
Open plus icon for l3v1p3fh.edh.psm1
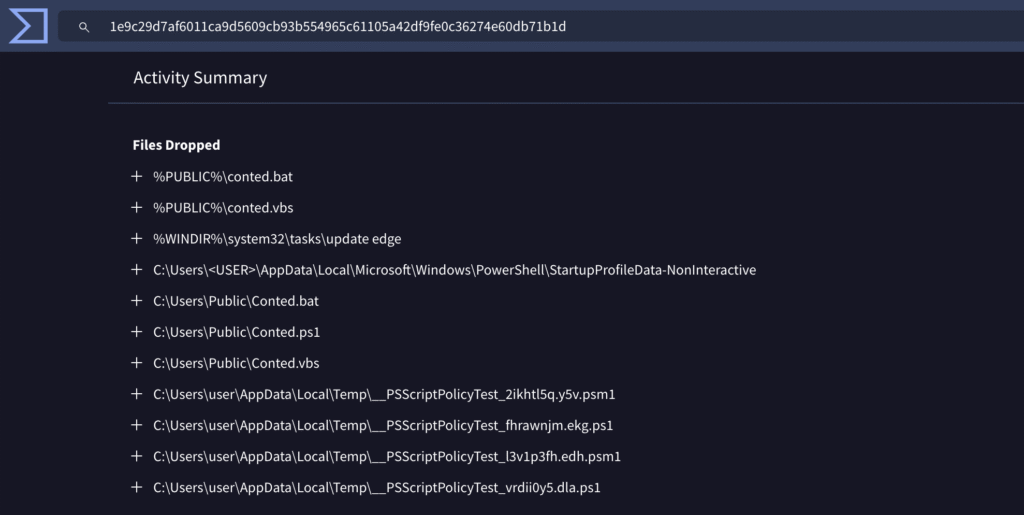[137, 456]
